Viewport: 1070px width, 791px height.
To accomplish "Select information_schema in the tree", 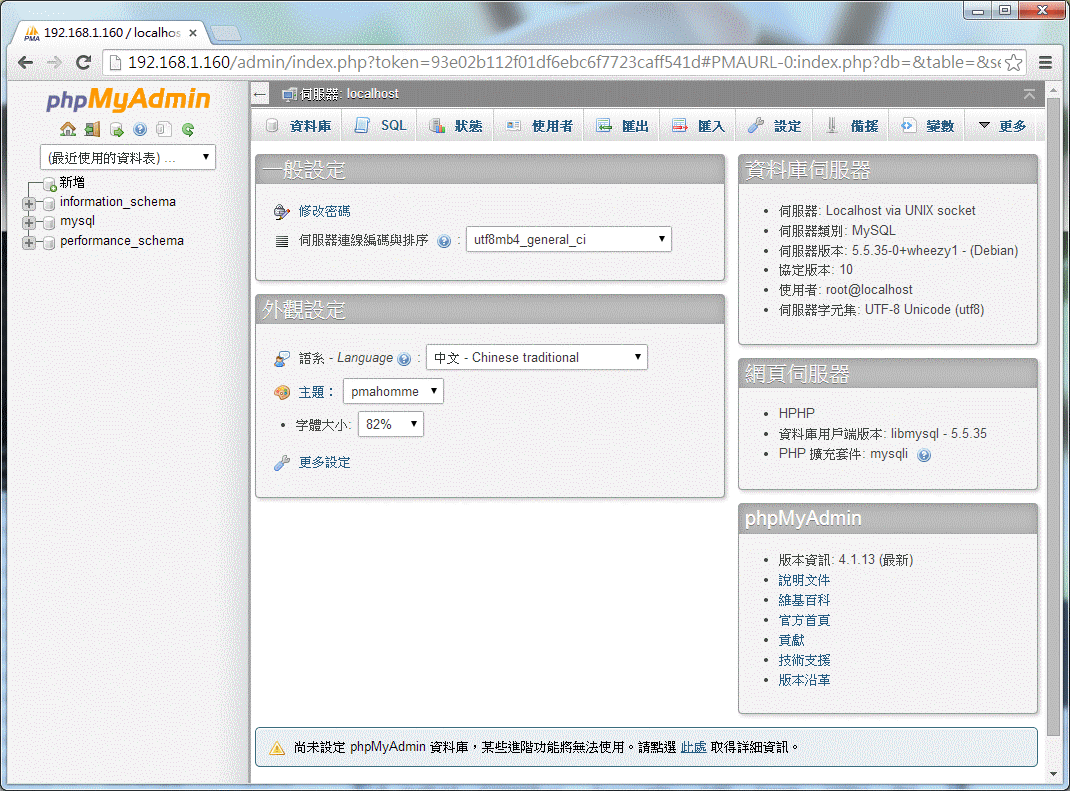I will pyautogui.click(x=117, y=202).
